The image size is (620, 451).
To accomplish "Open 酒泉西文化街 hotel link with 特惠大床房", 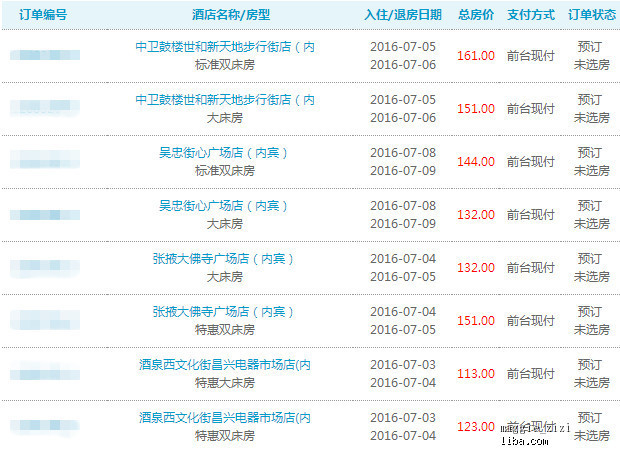I will point(224,365).
